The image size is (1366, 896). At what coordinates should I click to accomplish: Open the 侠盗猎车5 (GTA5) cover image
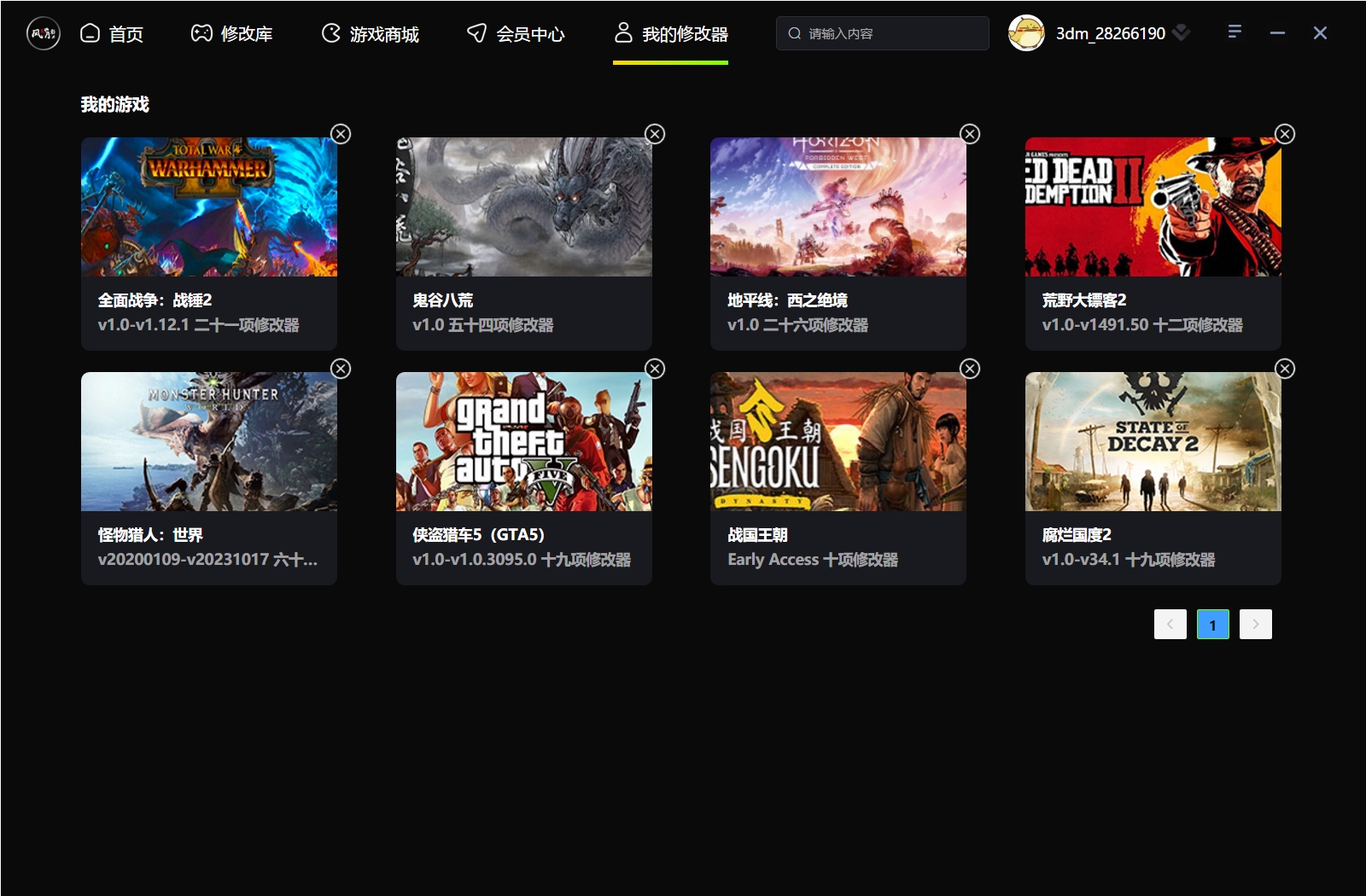coord(523,441)
